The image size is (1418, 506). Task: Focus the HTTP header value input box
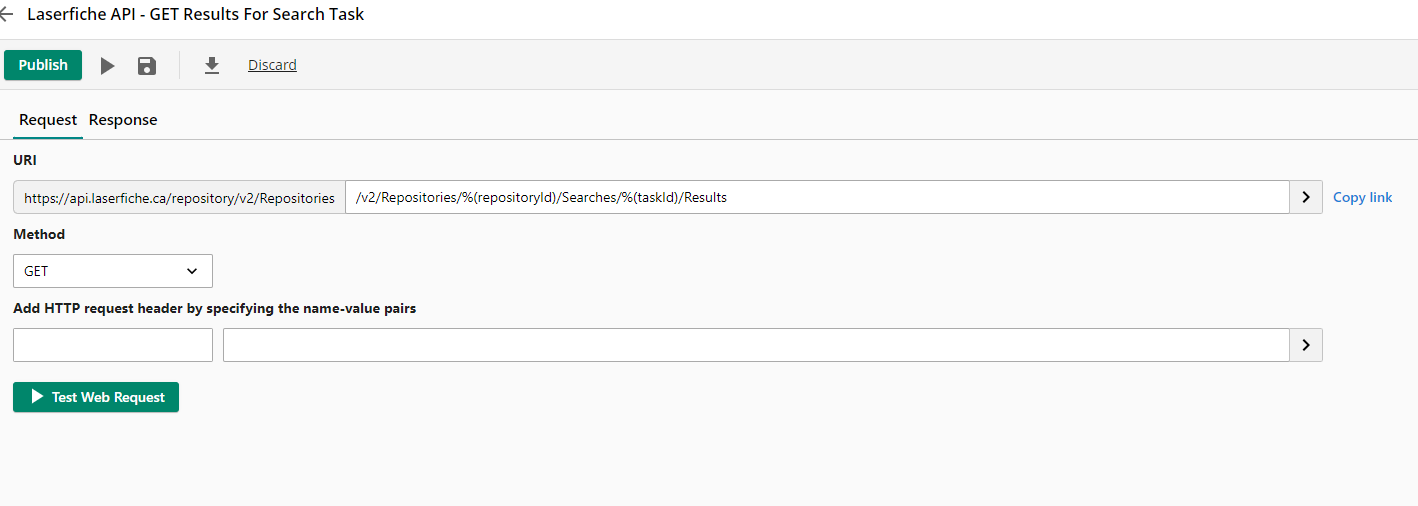click(x=756, y=345)
